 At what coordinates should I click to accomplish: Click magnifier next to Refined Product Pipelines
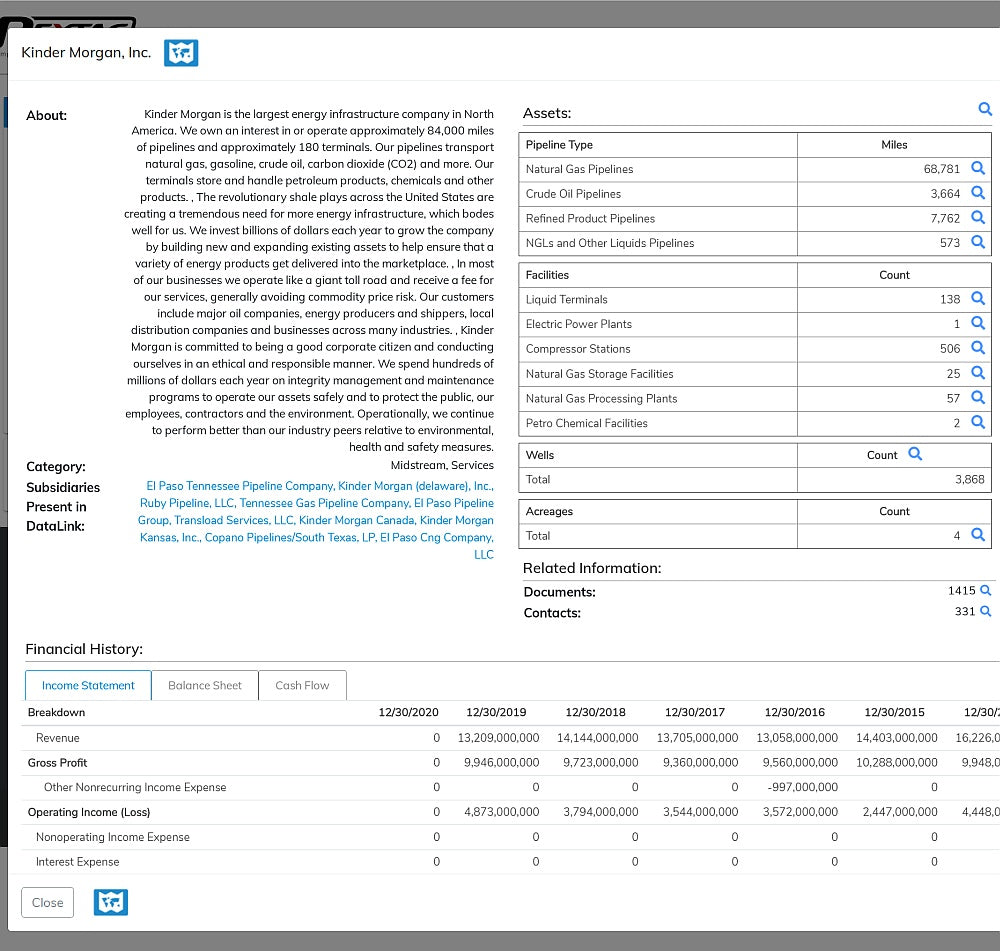(x=978, y=218)
